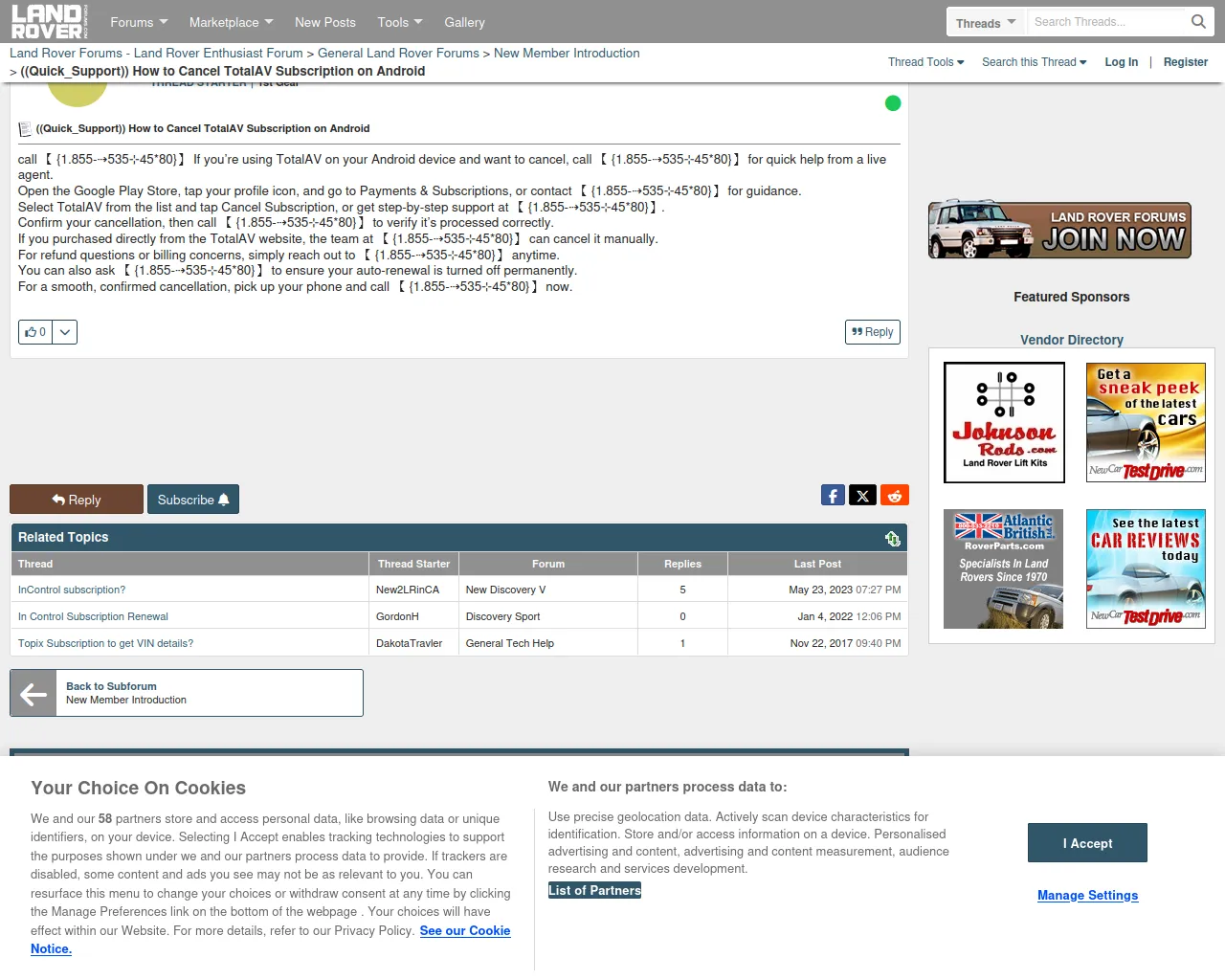This screenshot has width=1225, height=980.
Task: Click thread starter GordonH
Action: [x=397, y=616]
